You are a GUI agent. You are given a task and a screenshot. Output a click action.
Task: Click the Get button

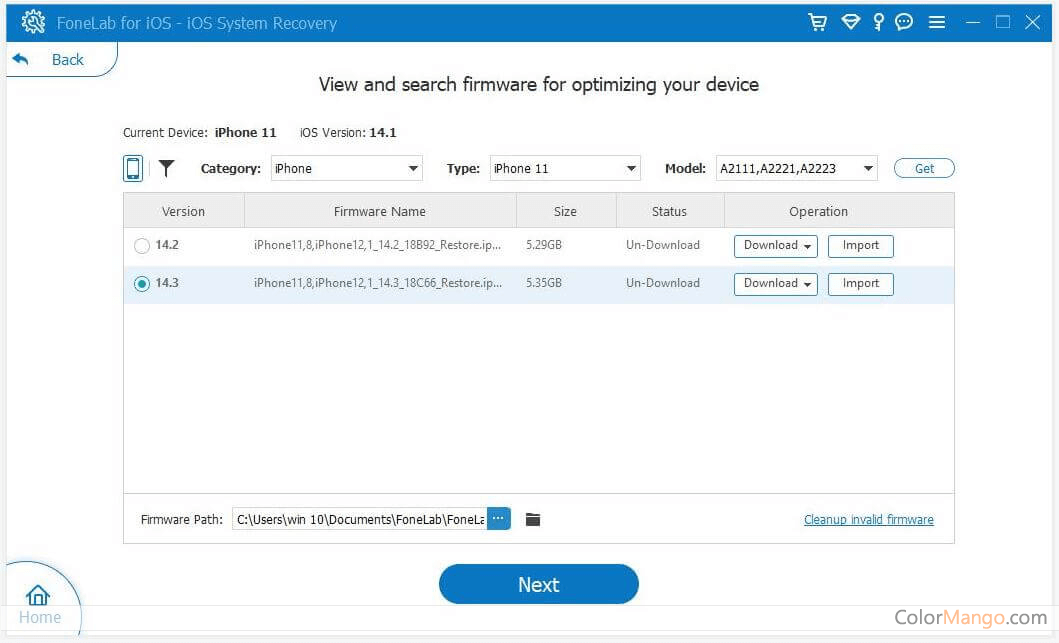point(923,168)
